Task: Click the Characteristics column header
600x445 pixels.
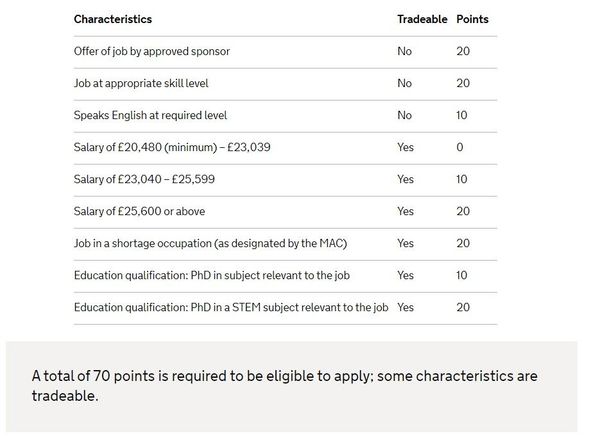Action: [x=113, y=19]
